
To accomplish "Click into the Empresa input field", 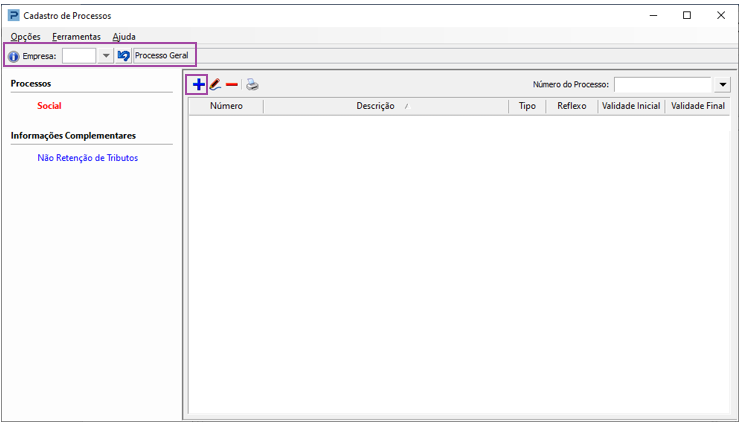I will tap(79, 56).
